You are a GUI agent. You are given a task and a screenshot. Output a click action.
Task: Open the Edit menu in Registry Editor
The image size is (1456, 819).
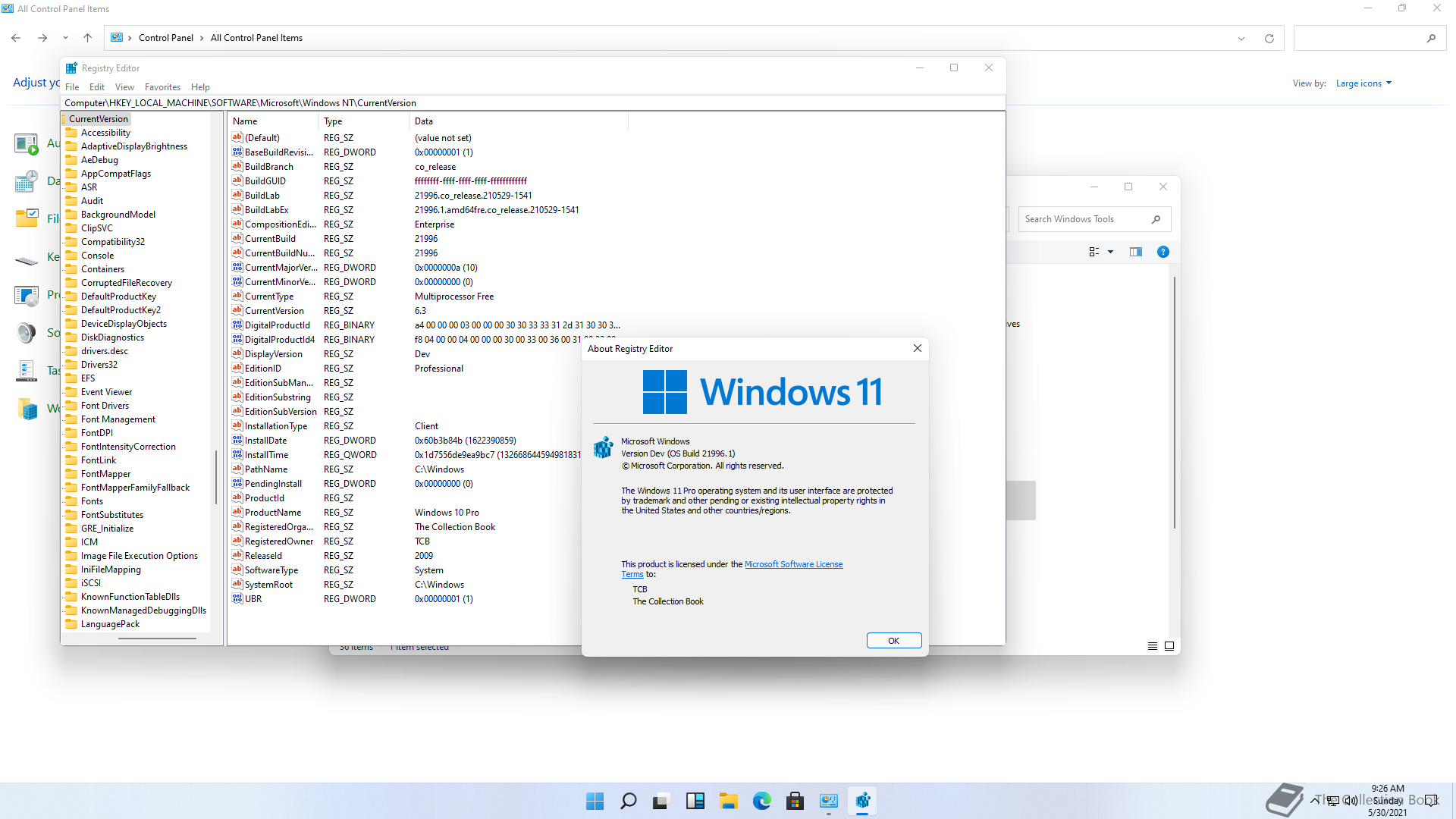pyautogui.click(x=97, y=87)
